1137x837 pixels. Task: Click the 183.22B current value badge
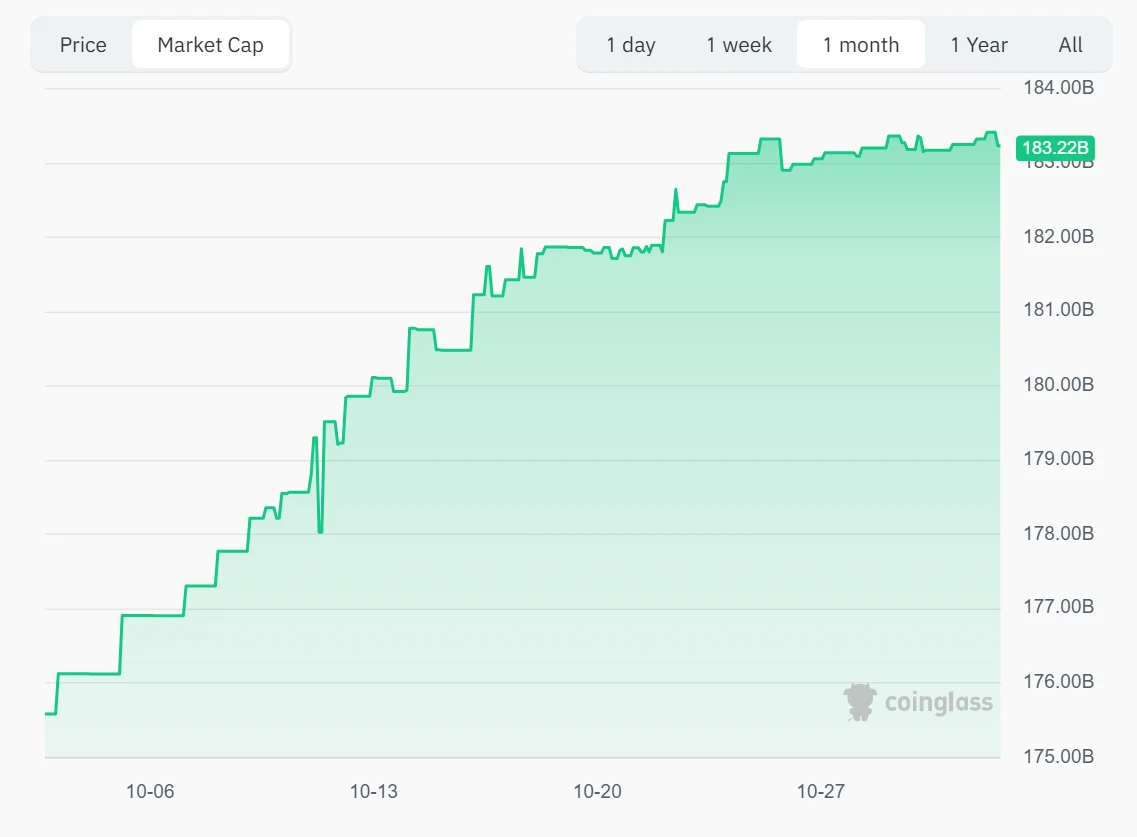click(x=1056, y=147)
